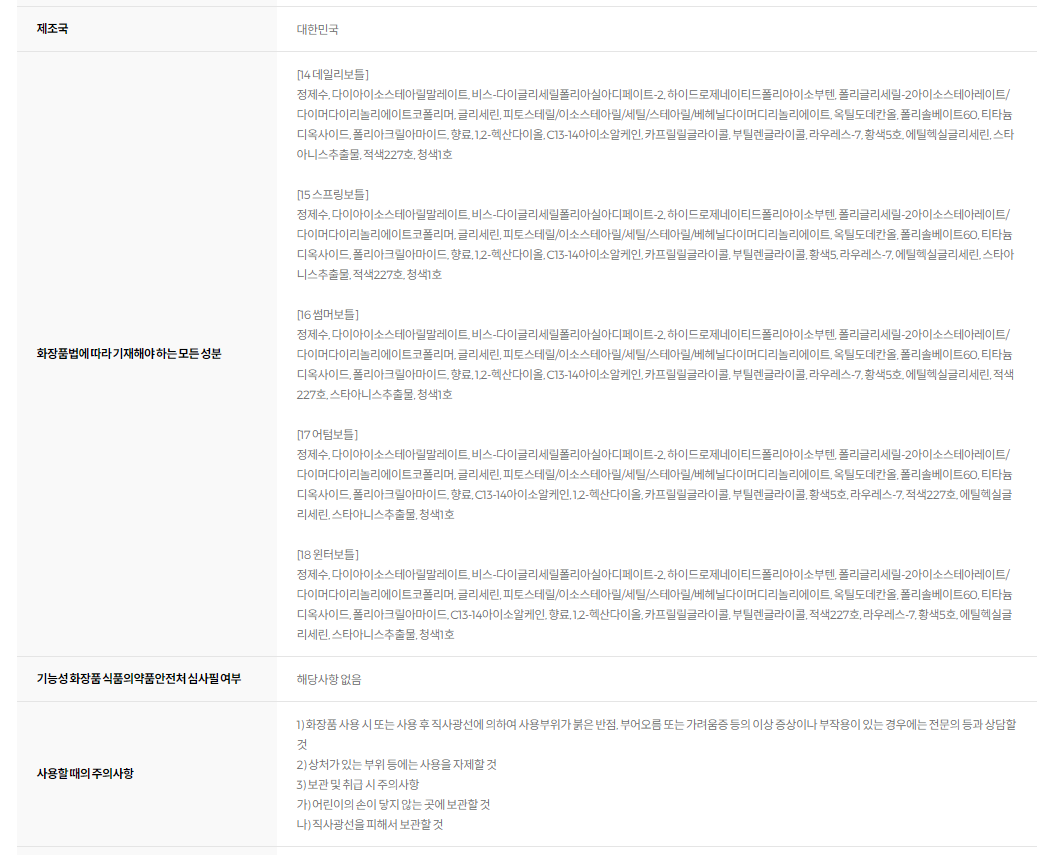Click ingredient paragraph under 14 데일리보틀
The width and height of the screenshot is (1063, 855).
655,124
